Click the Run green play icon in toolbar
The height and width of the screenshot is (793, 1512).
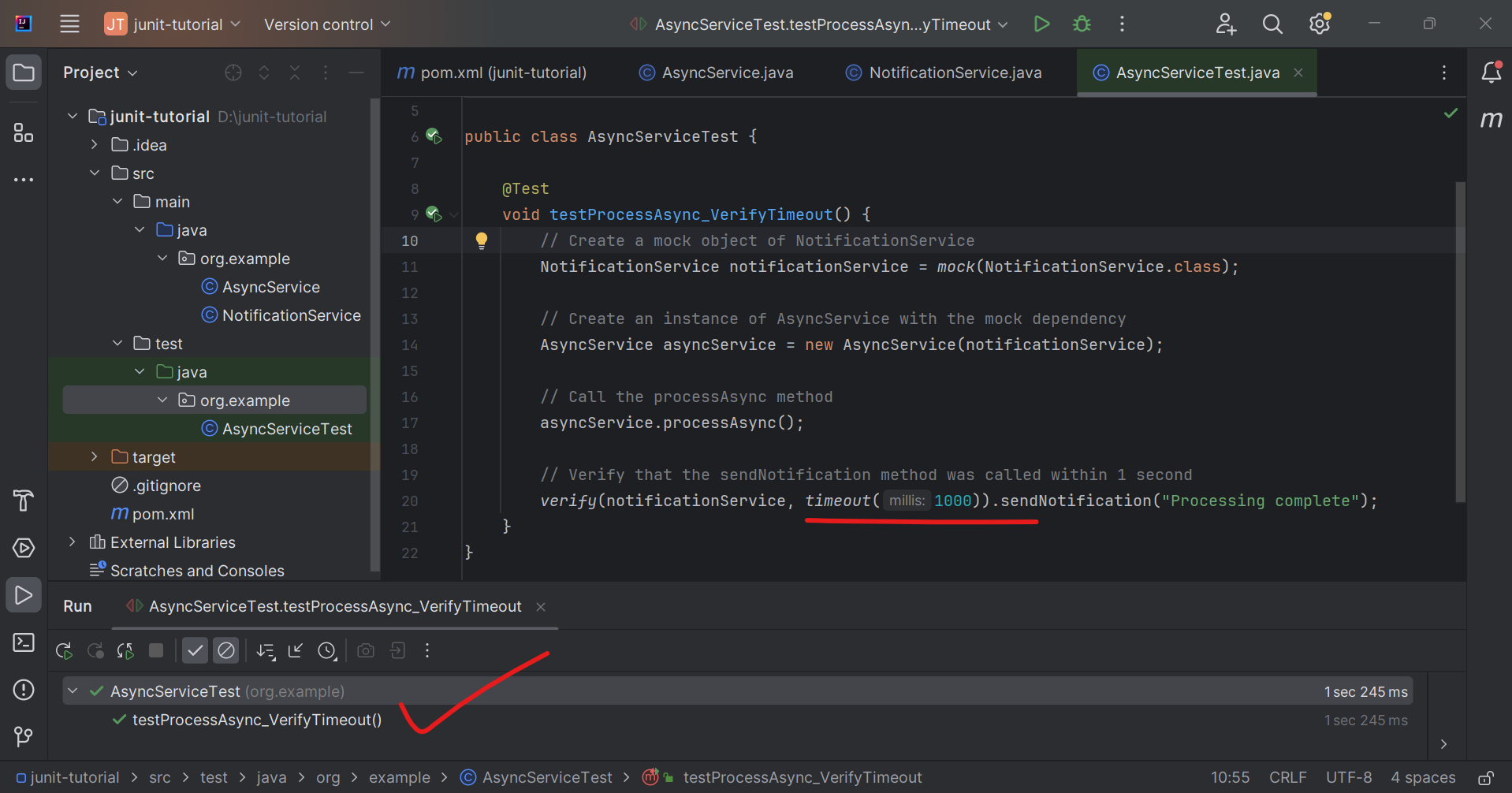pos(1041,24)
